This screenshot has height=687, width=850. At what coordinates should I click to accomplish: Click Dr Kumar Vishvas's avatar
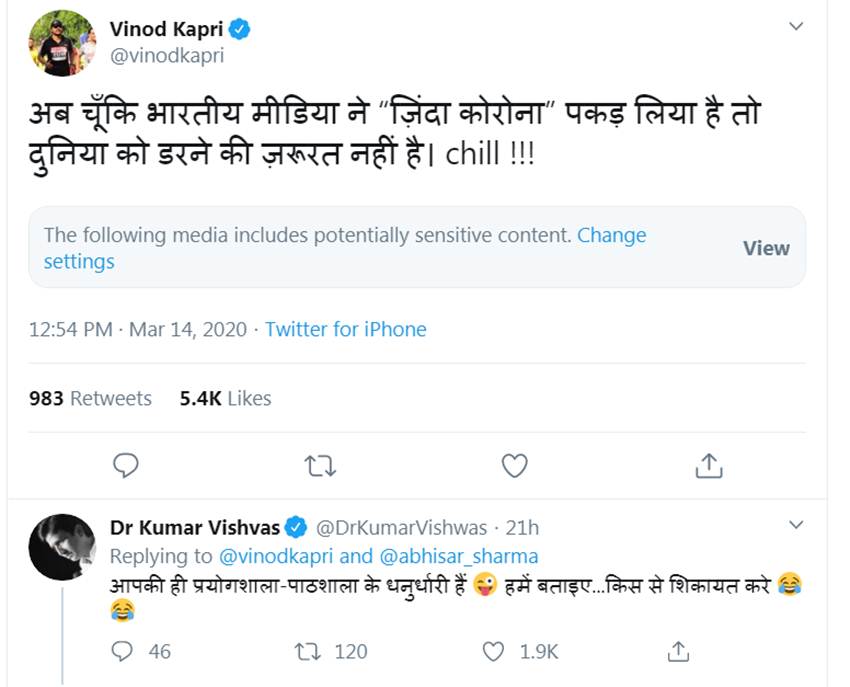tap(62, 546)
